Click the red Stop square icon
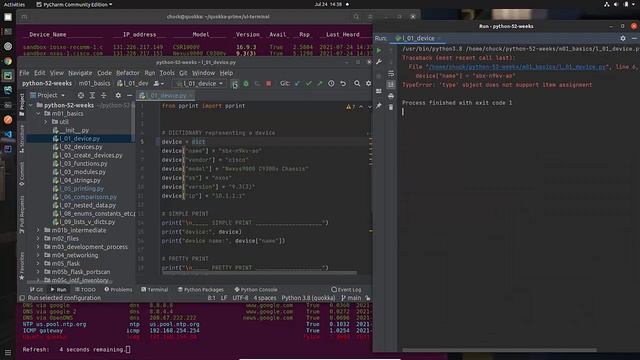This screenshot has width=640, height=360. pyautogui.click(x=269, y=83)
